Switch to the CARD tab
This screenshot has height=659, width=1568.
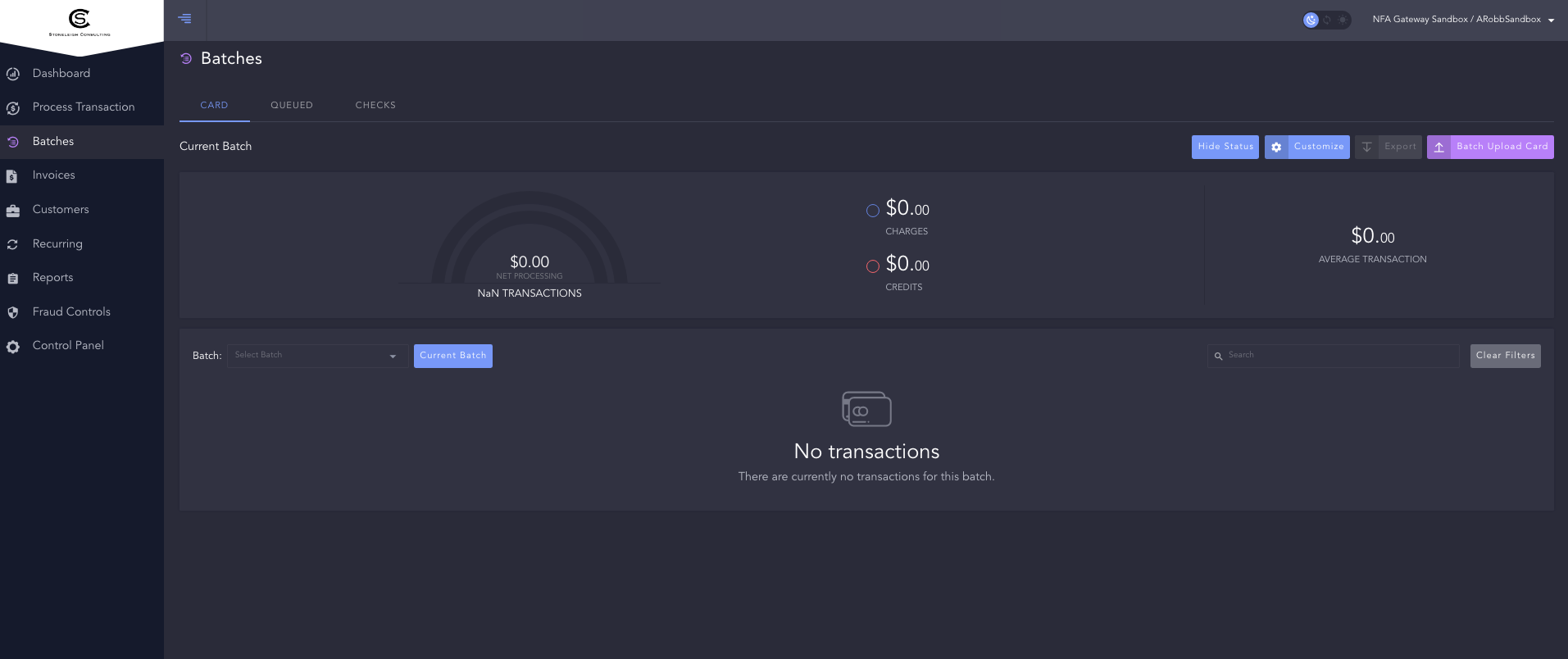pyautogui.click(x=215, y=106)
